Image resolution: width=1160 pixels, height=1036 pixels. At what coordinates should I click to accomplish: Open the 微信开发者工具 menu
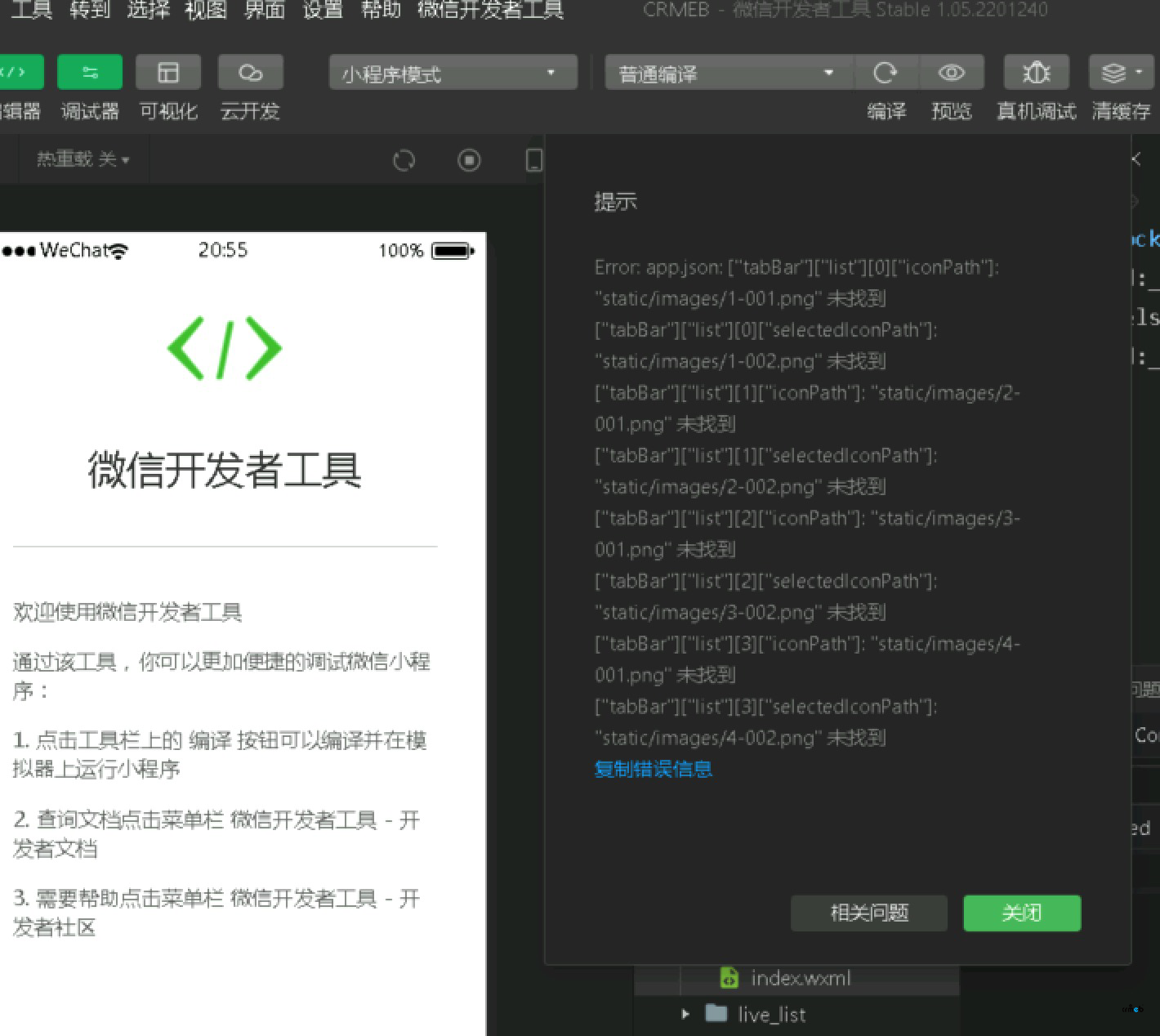pyautogui.click(x=491, y=10)
